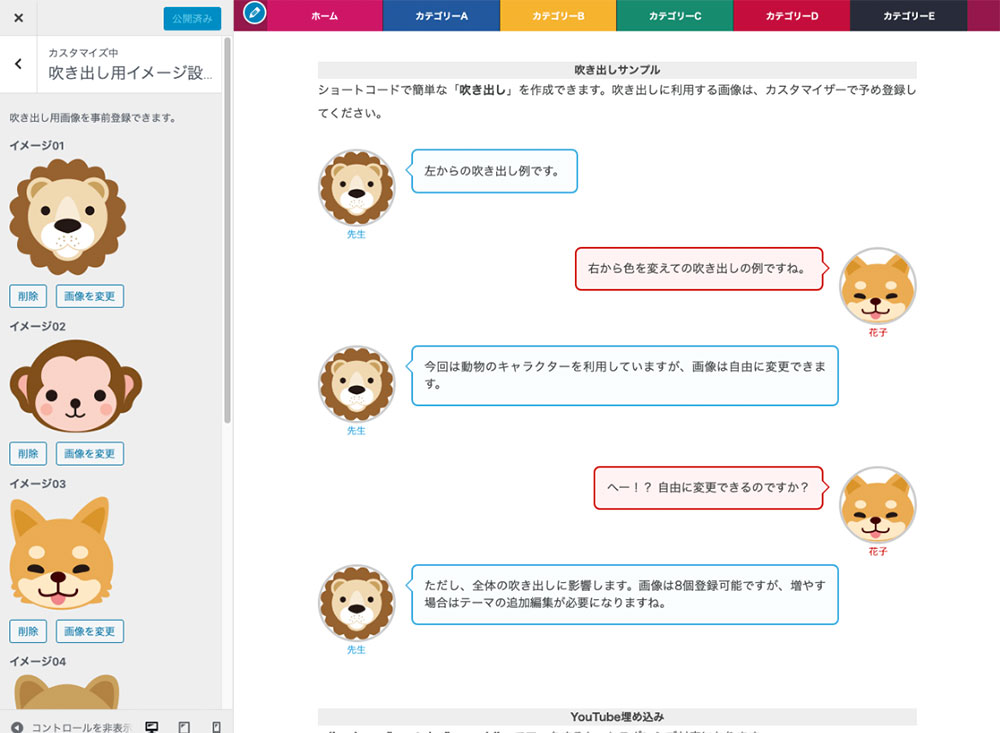The height and width of the screenshot is (733, 1000).
Task: Switch to mobile preview device icon
Action: [216, 727]
